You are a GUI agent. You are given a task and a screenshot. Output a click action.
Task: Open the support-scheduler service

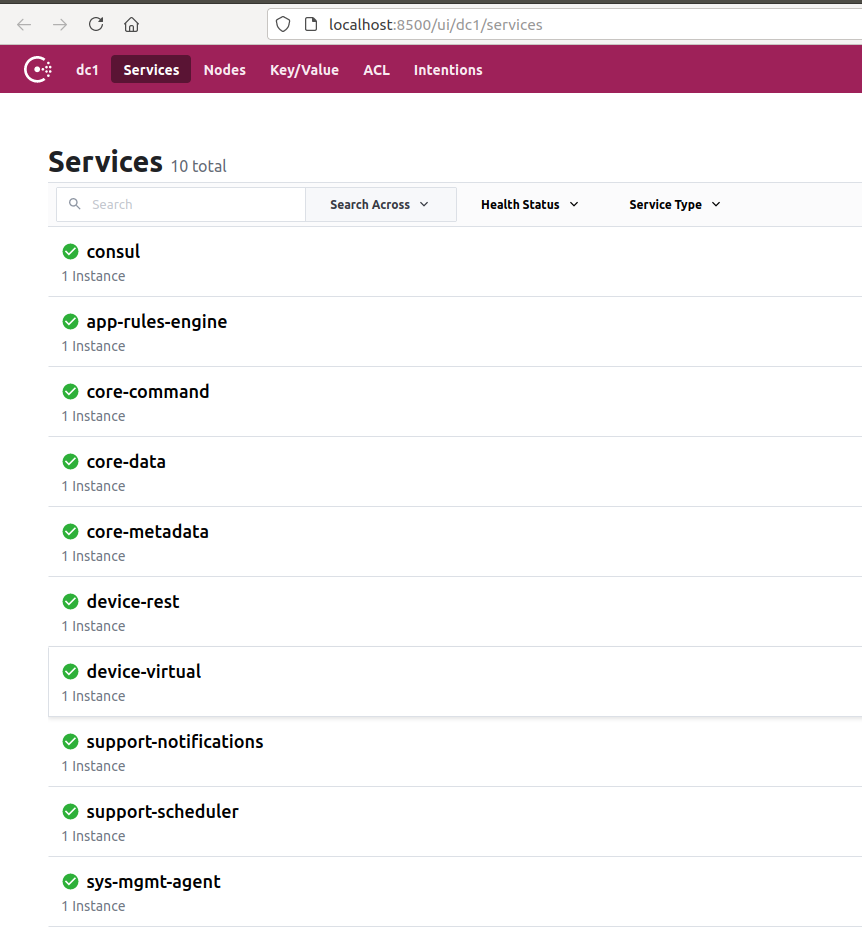(163, 812)
